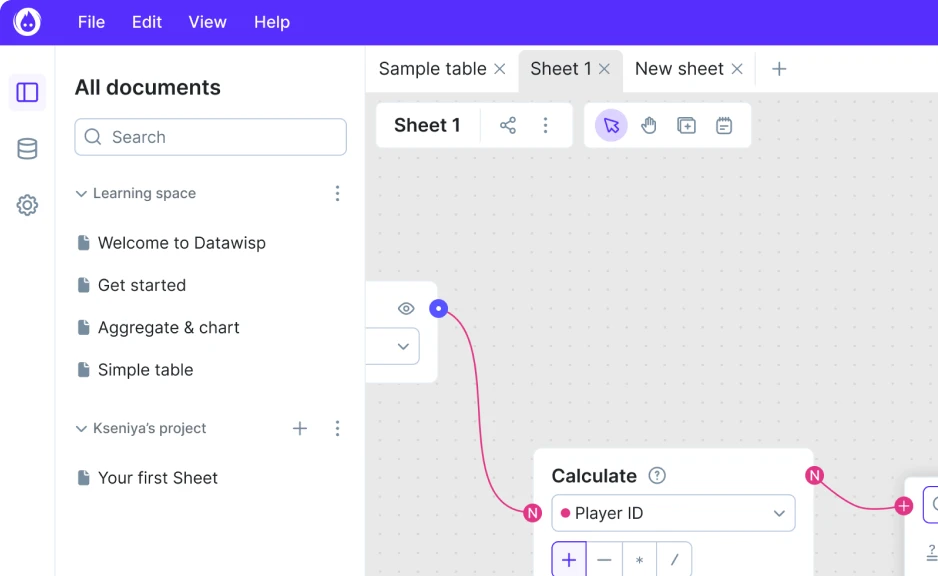Collapse the Learning space section
The image size is (938, 576).
(x=81, y=194)
